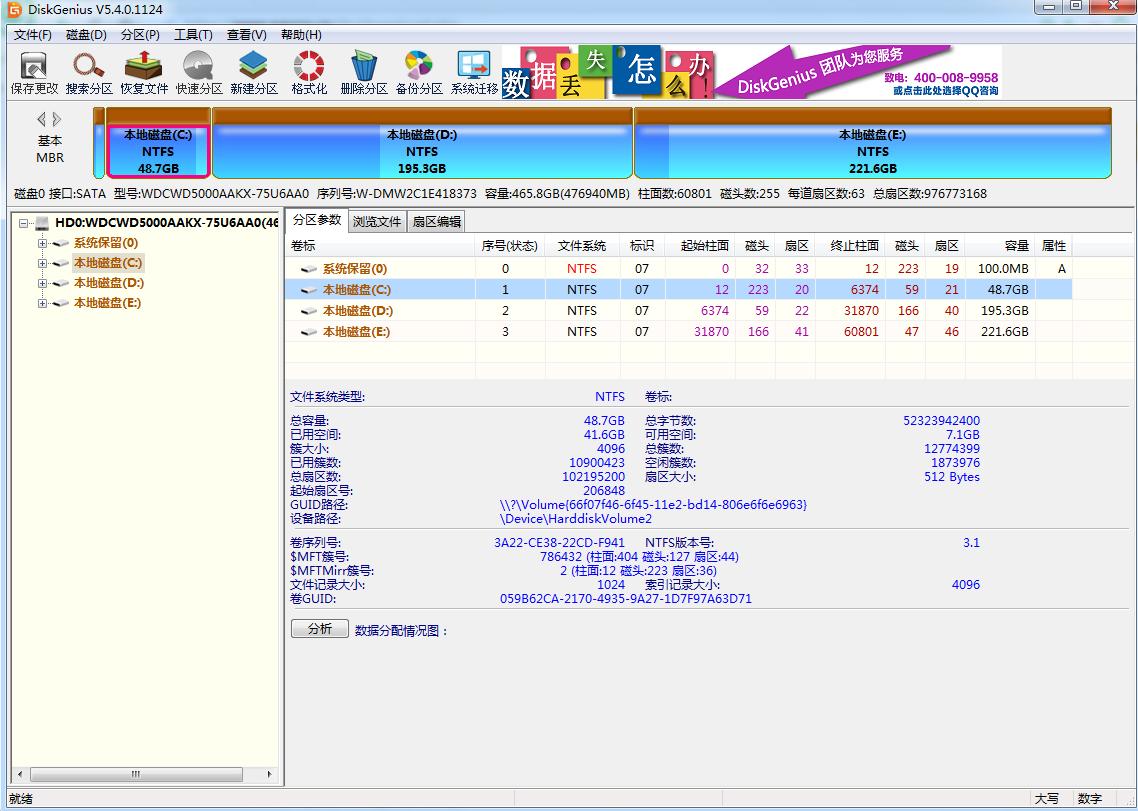This screenshot has width=1138, height=811.
Task: Select the 搜索分区 (Search Partition) tool
Action: click(87, 71)
